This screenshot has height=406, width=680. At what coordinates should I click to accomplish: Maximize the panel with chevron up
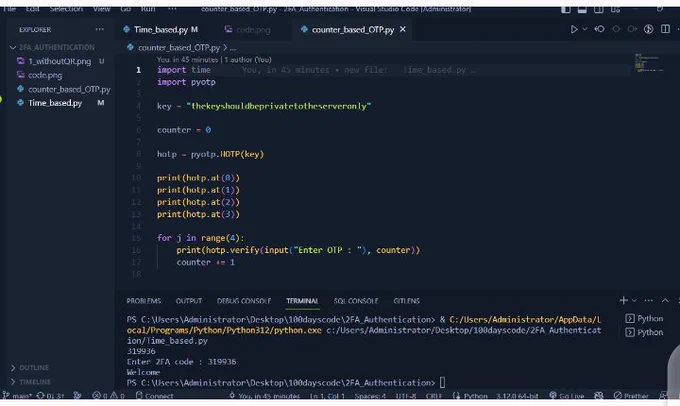(x=665, y=300)
